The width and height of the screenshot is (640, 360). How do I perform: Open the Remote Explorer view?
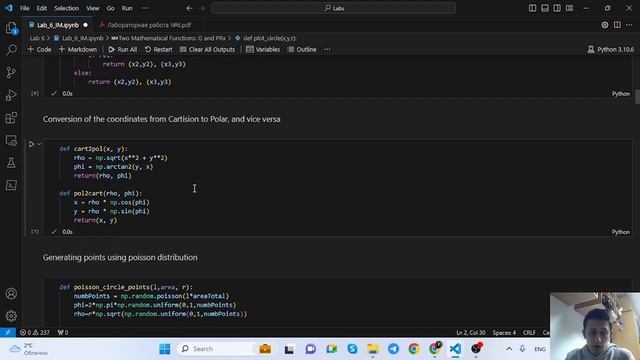coord(11,140)
